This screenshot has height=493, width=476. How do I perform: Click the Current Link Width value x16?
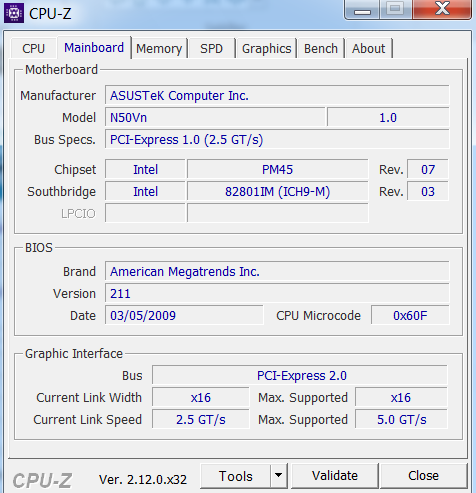point(201,397)
